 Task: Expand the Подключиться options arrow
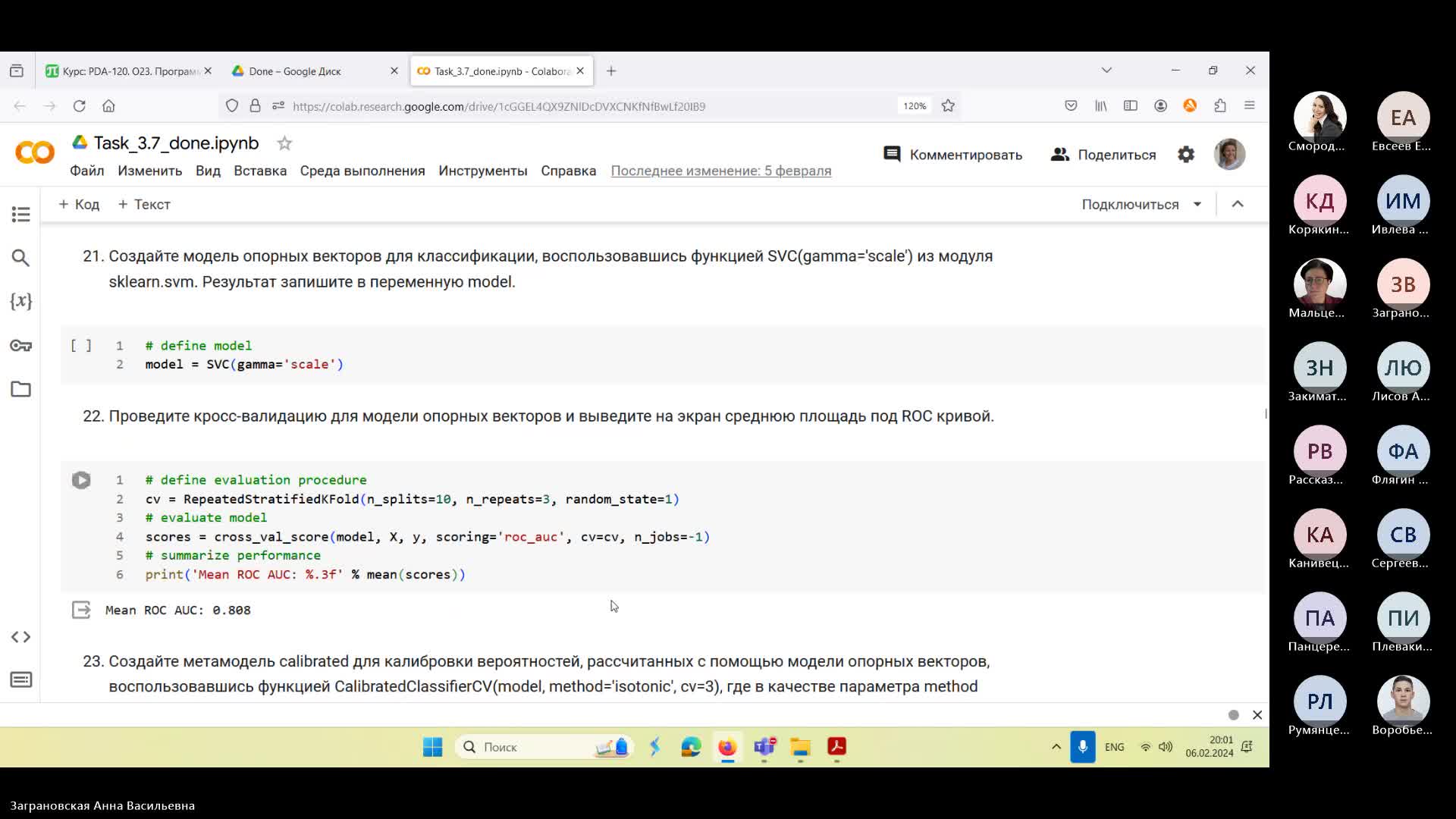click(1197, 204)
